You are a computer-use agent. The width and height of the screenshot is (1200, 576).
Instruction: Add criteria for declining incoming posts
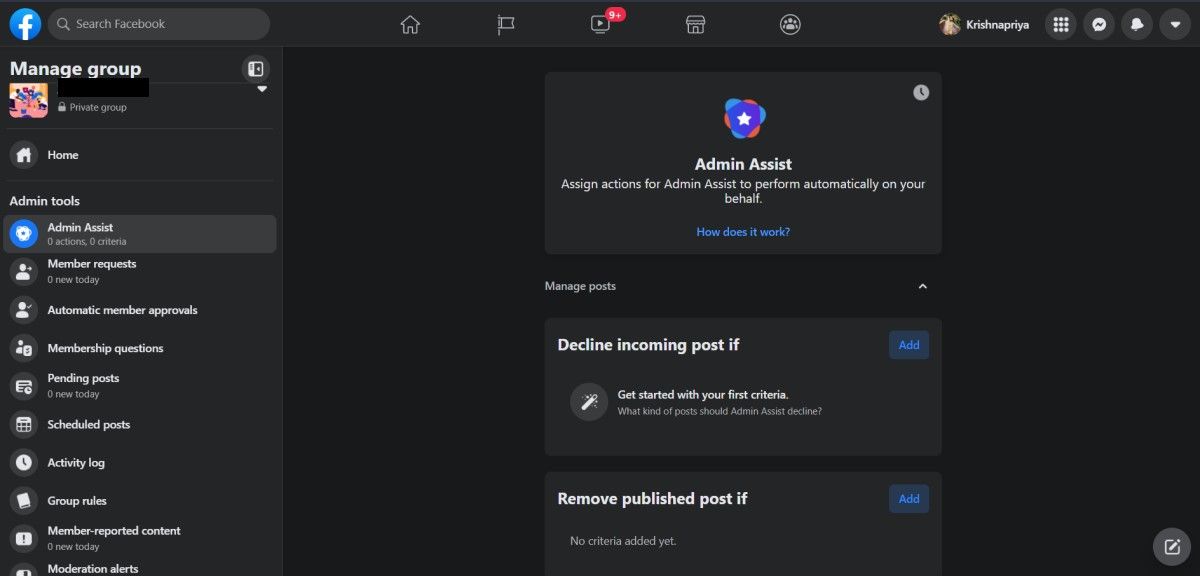pyautogui.click(x=908, y=344)
